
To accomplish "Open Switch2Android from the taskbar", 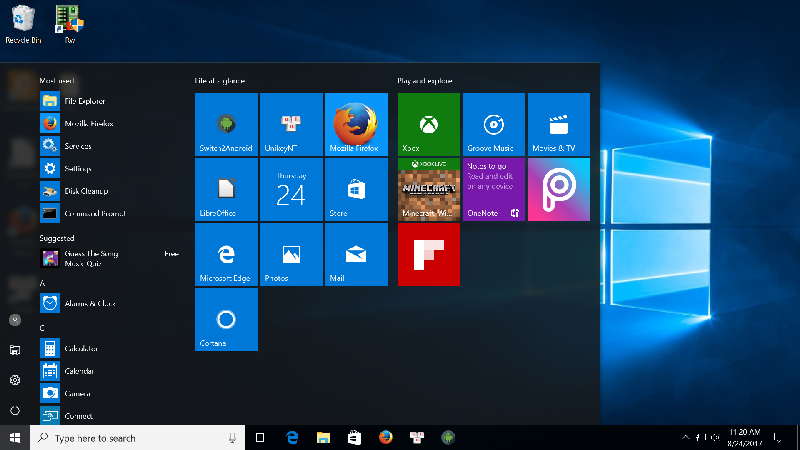I will pyautogui.click(x=448, y=438).
